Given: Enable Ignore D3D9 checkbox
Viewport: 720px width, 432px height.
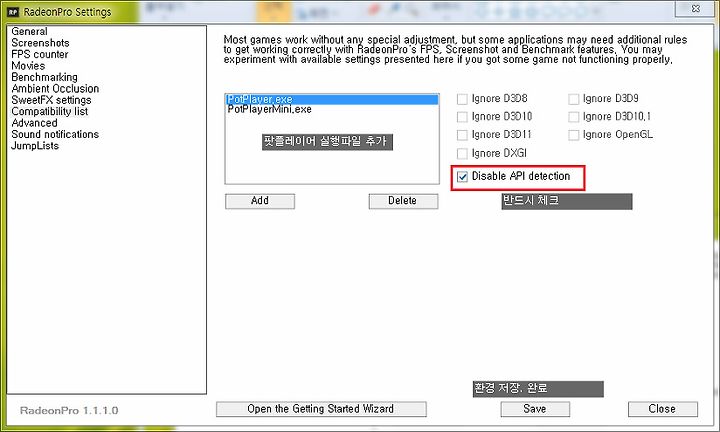Looking at the screenshot, I should [x=574, y=99].
